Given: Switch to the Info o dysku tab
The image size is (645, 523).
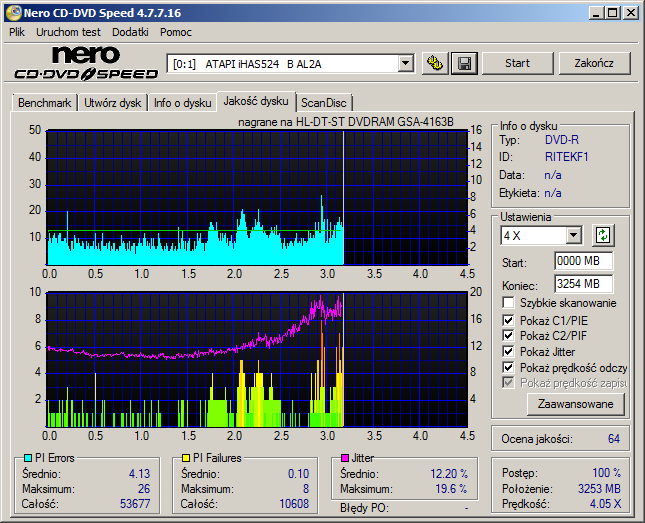Looking at the screenshot, I should (182, 103).
